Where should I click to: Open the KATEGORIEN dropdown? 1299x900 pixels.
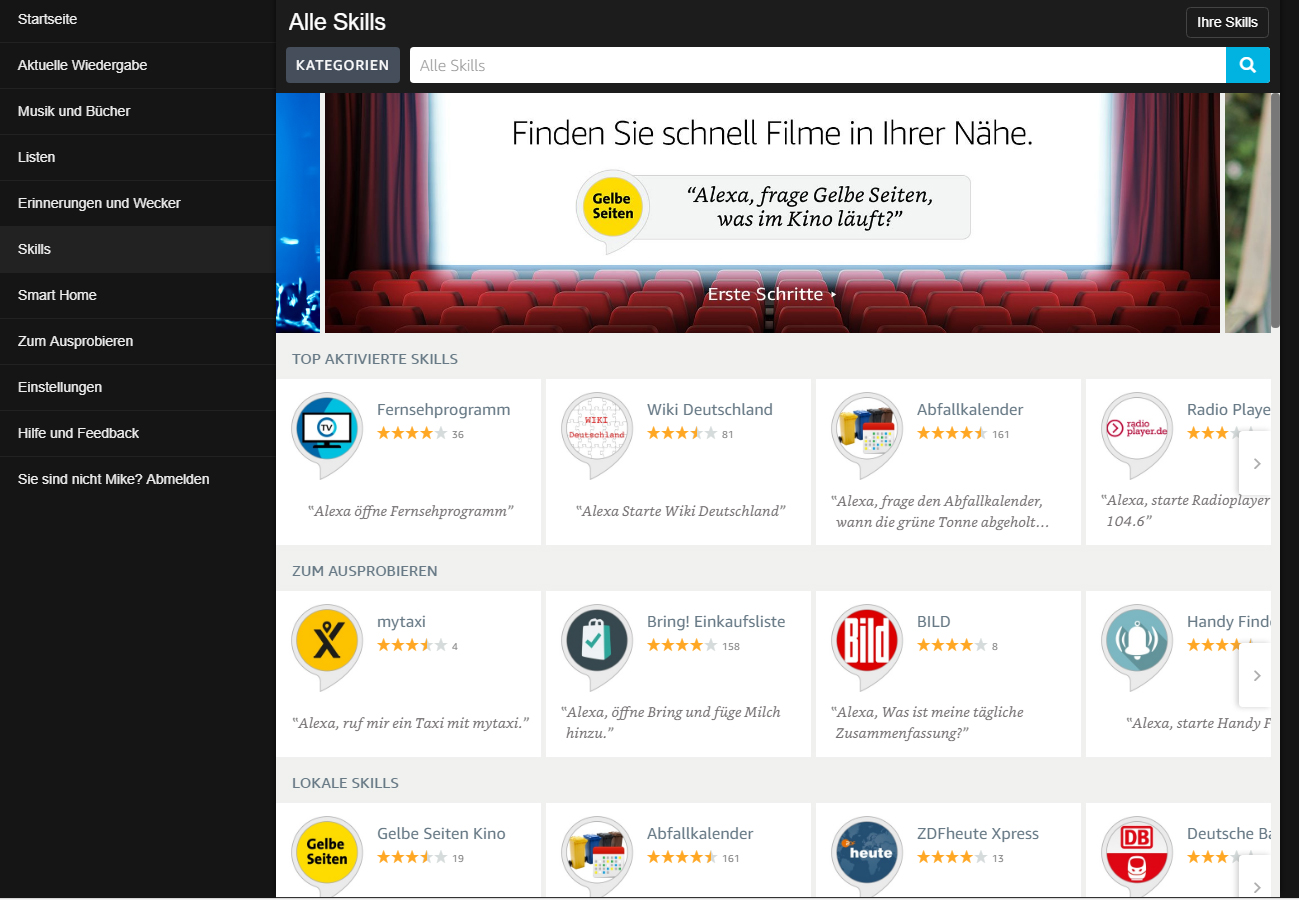[x=343, y=65]
